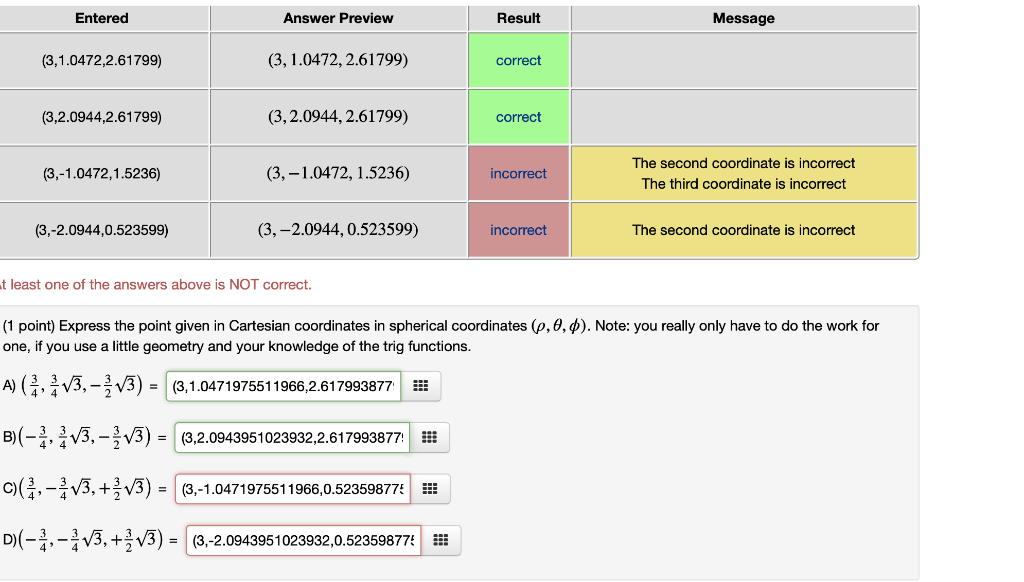Screen dimensions: 1024x582
Task: Click the 'Message' column header
Action: point(743,18)
